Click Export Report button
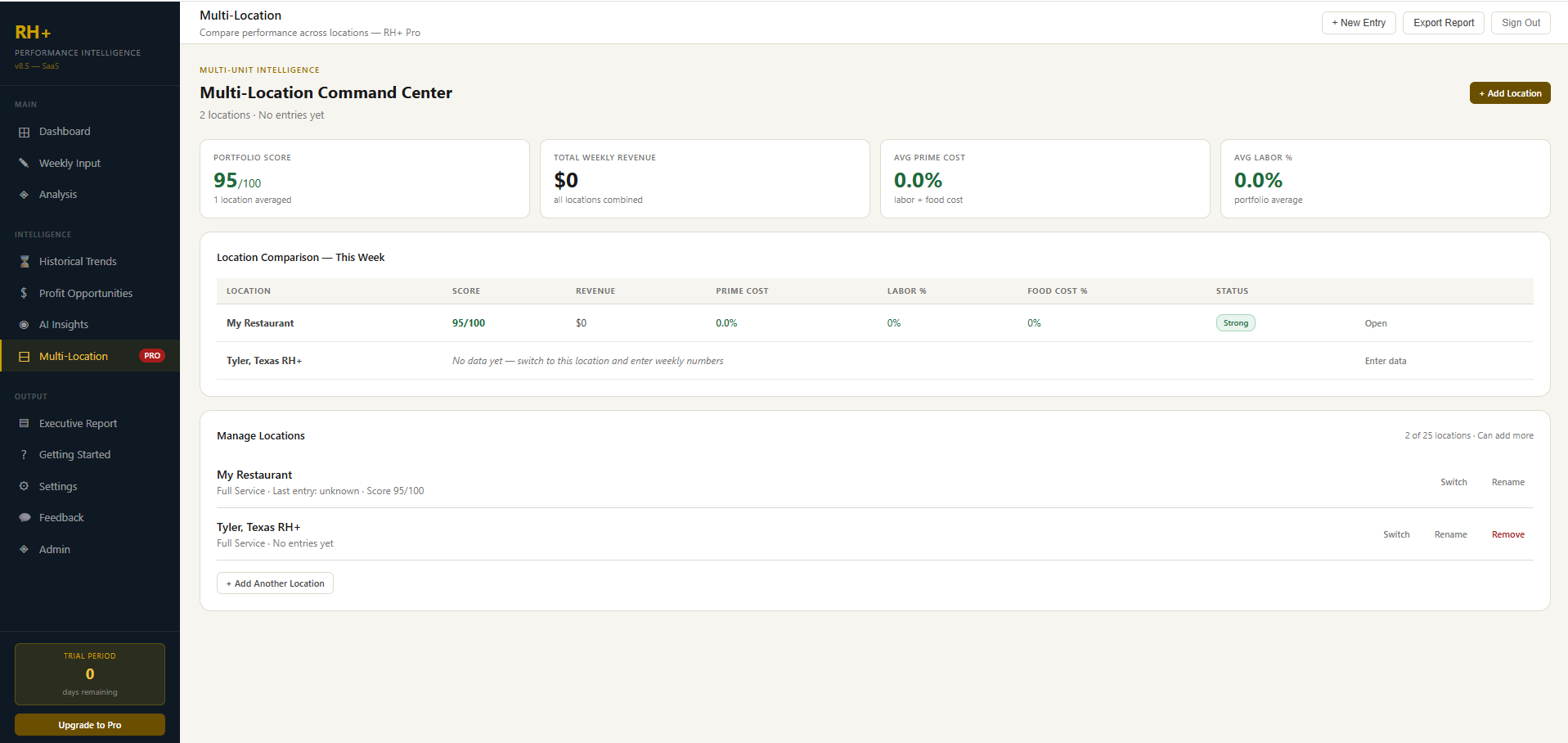The width and height of the screenshot is (1568, 743). tap(1444, 23)
